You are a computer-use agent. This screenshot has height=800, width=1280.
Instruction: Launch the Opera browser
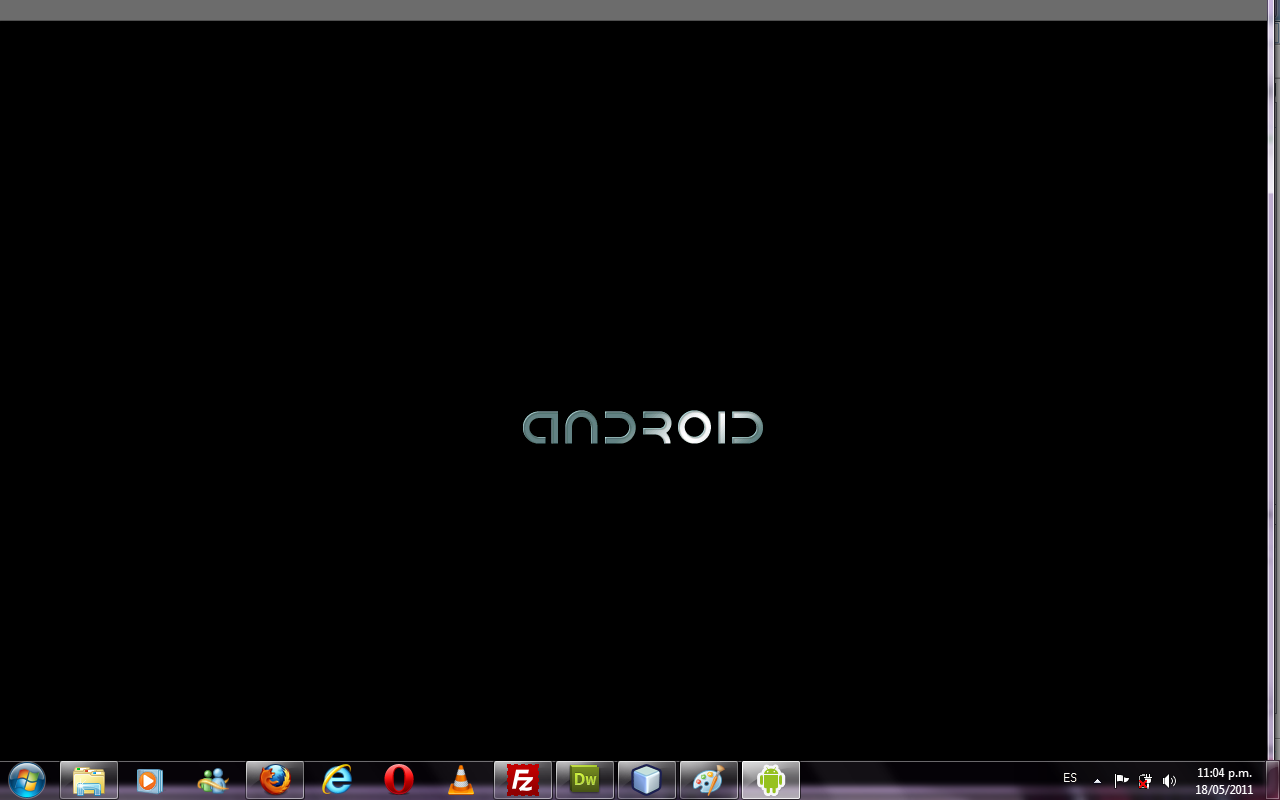point(399,780)
